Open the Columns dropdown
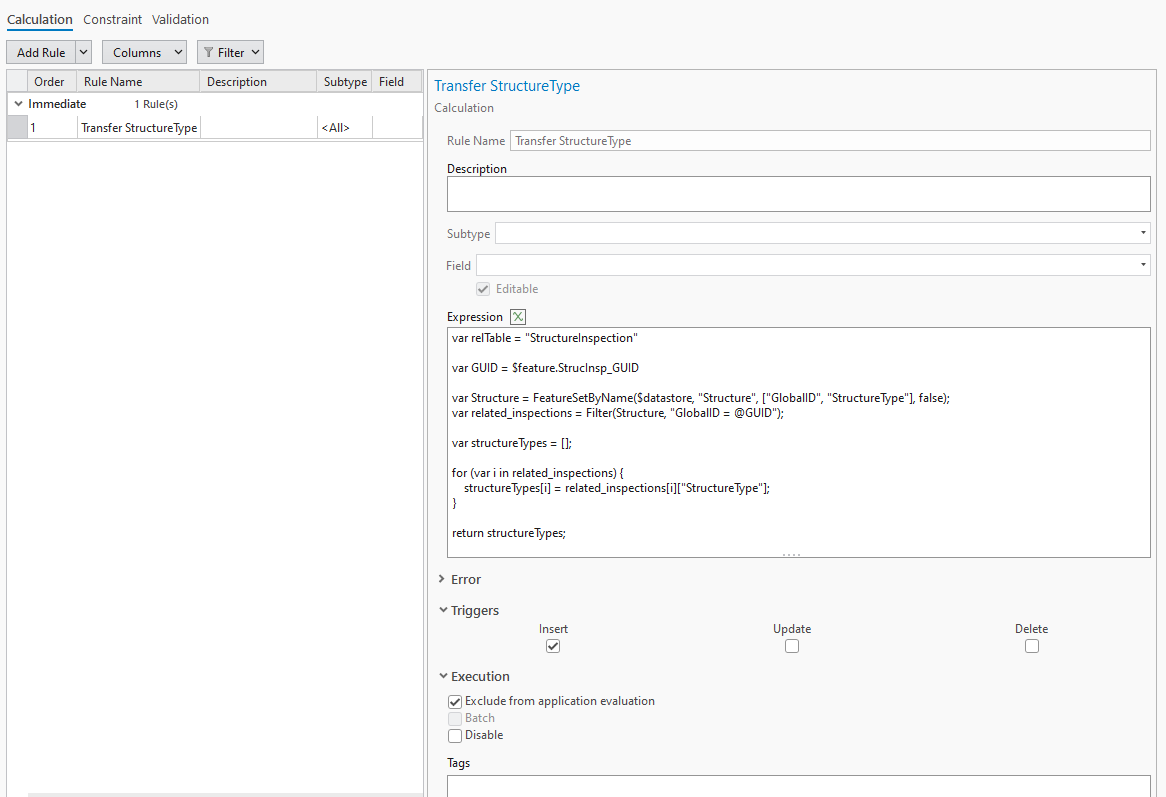Image resolution: width=1166 pixels, height=797 pixels. point(144,51)
